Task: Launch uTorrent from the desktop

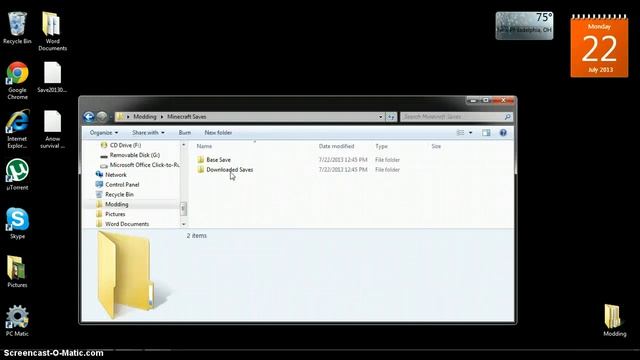Action: [x=17, y=174]
